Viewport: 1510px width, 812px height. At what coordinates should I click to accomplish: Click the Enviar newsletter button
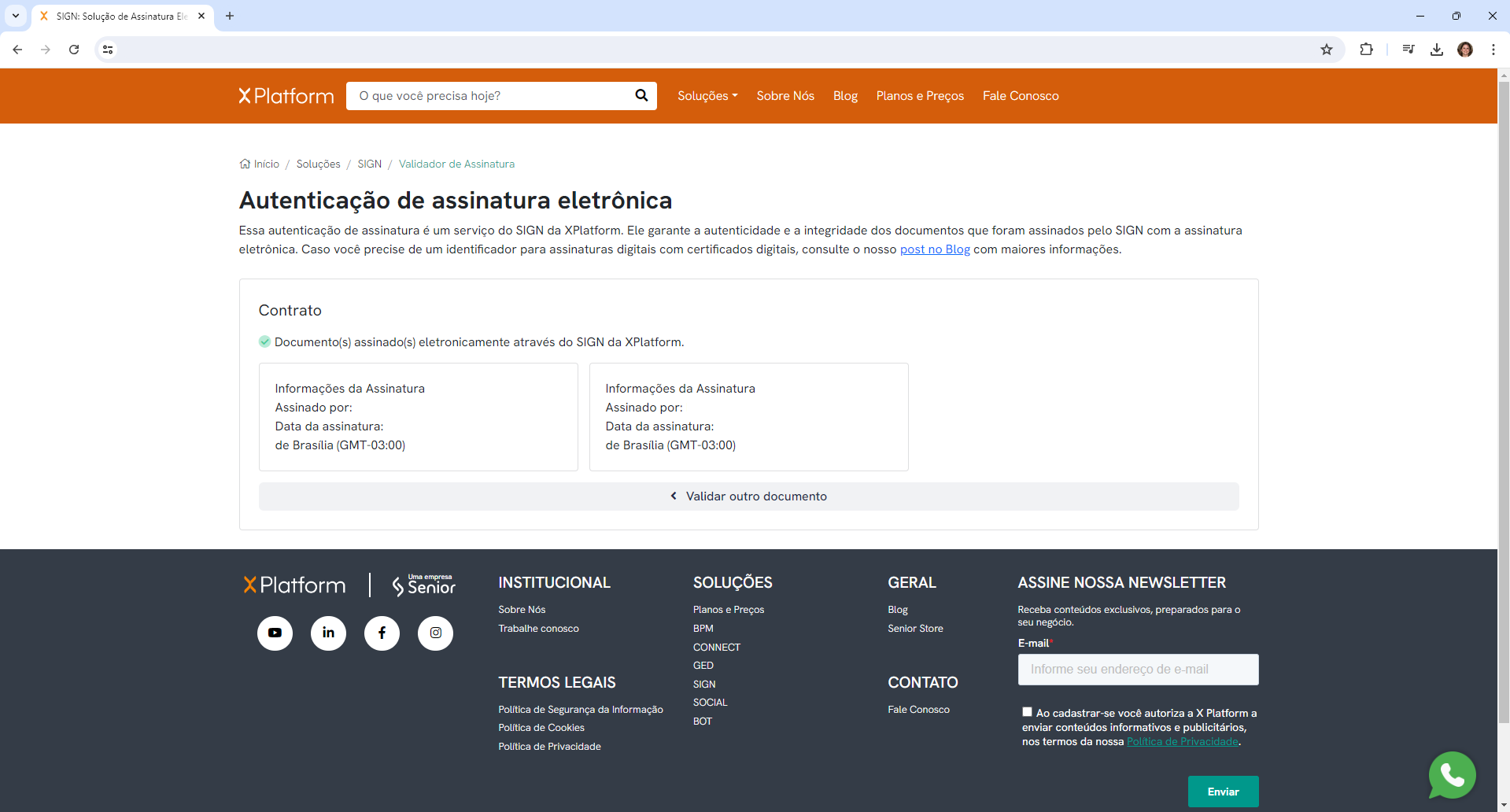point(1223,792)
